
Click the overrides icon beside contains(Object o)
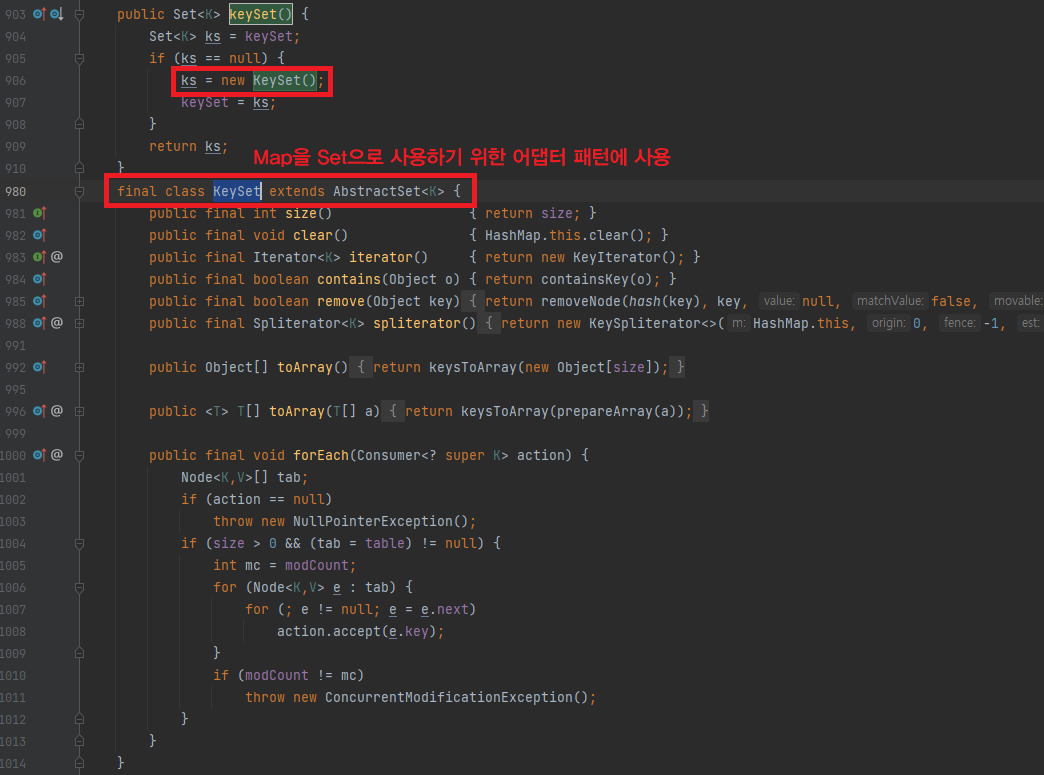click(x=39, y=279)
